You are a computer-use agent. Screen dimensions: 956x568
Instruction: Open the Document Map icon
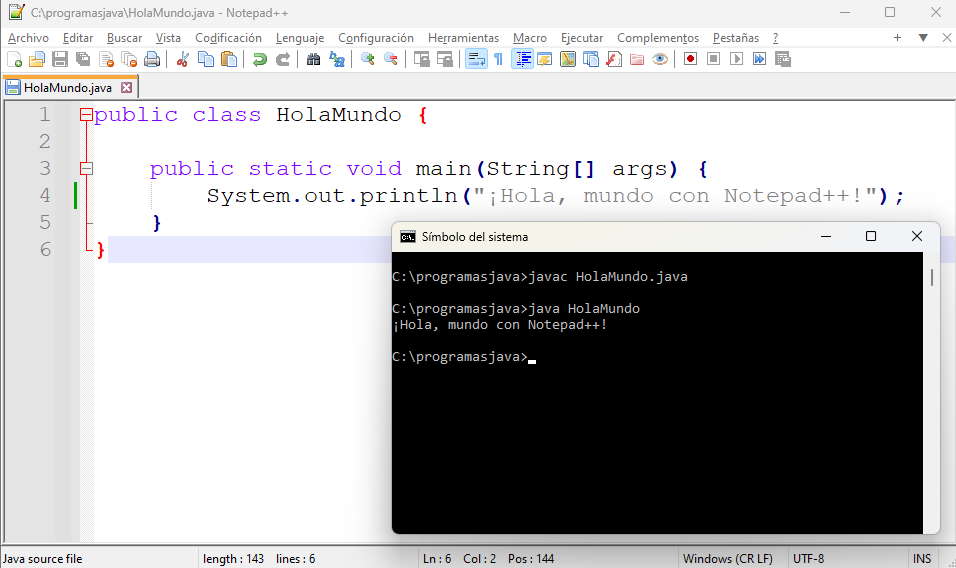point(568,59)
